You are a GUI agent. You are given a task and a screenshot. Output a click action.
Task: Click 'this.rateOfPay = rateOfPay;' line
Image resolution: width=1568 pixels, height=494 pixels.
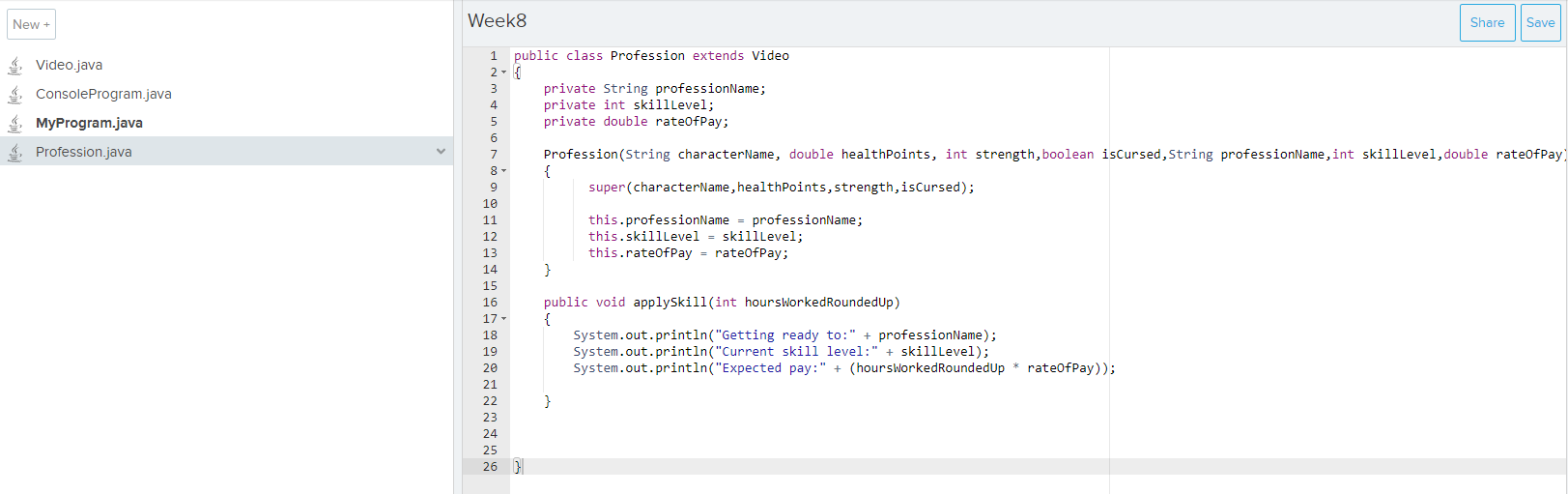tap(688, 253)
